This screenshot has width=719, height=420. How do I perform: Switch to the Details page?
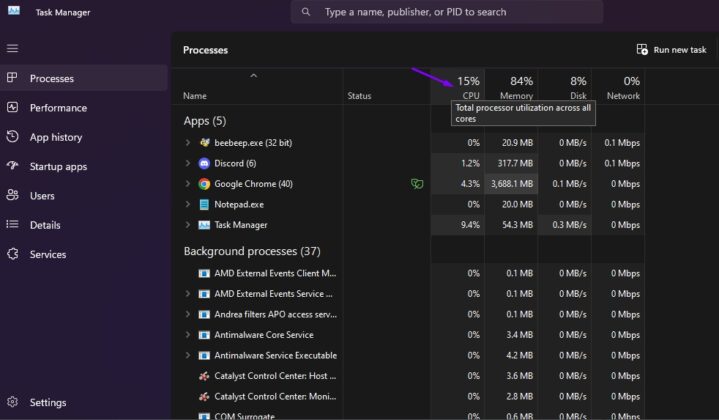tap(84, 225)
